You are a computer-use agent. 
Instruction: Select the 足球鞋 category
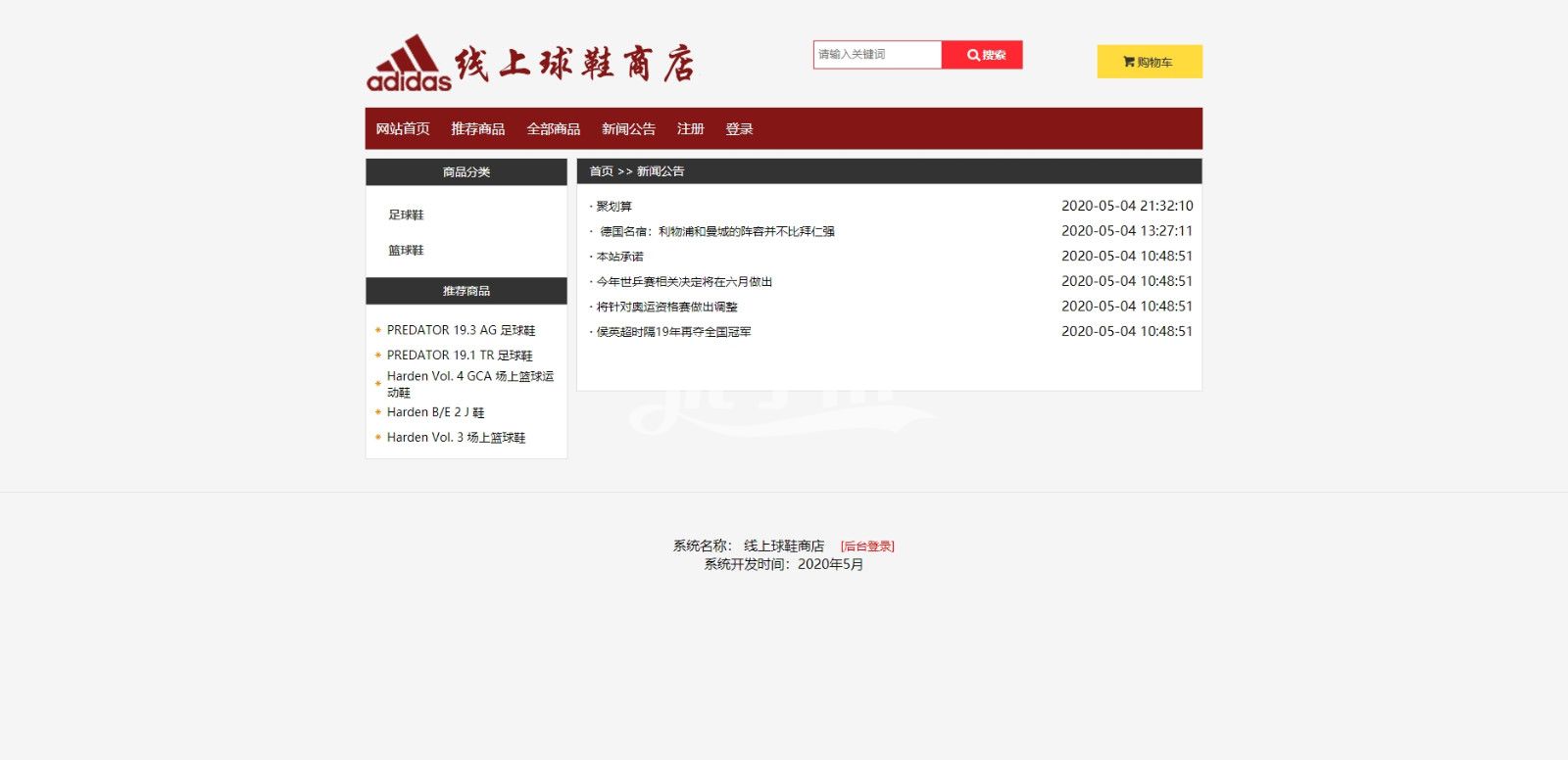pos(406,214)
